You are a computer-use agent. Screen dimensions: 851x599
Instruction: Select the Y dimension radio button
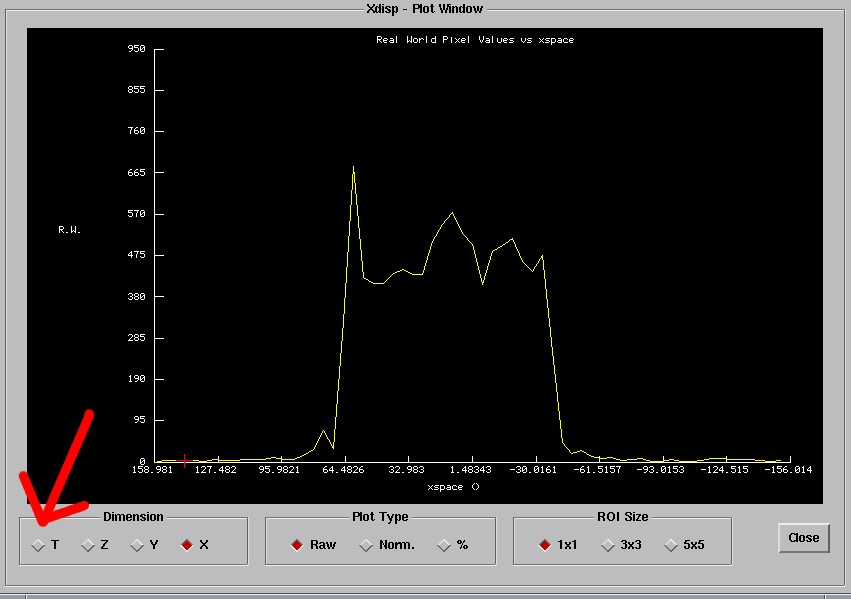(137, 545)
